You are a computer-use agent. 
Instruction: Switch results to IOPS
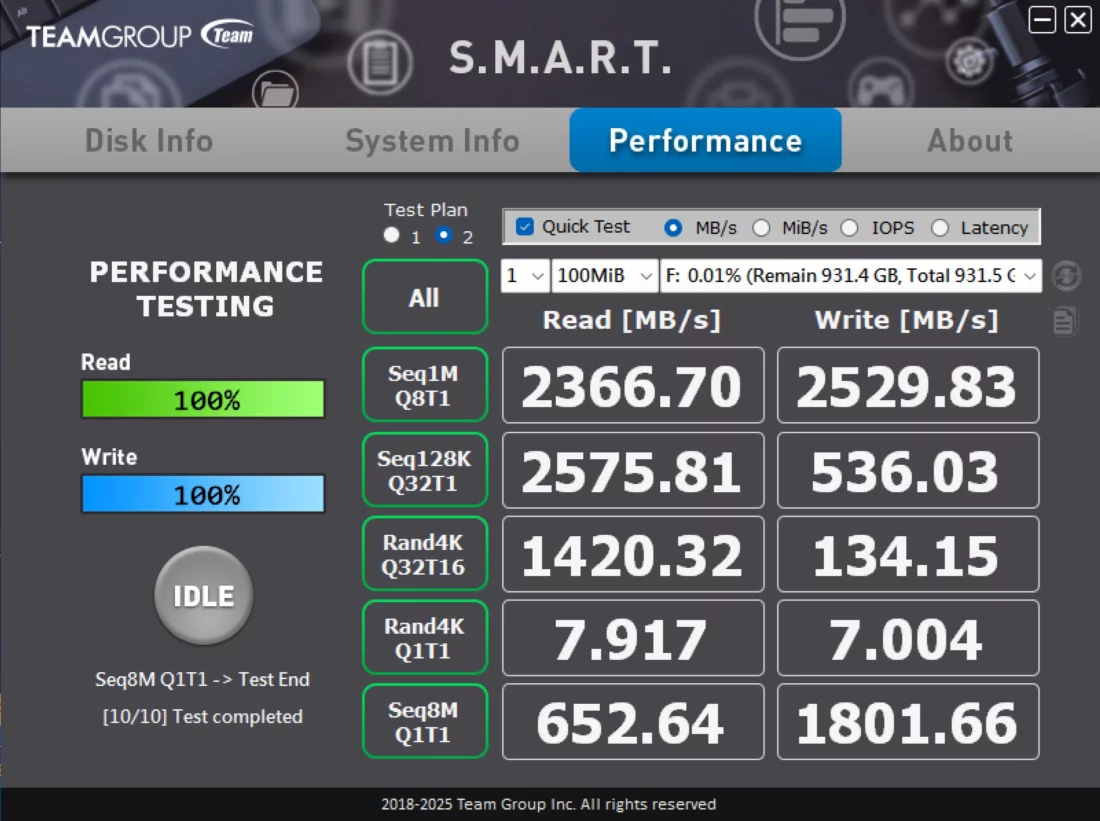pos(850,227)
